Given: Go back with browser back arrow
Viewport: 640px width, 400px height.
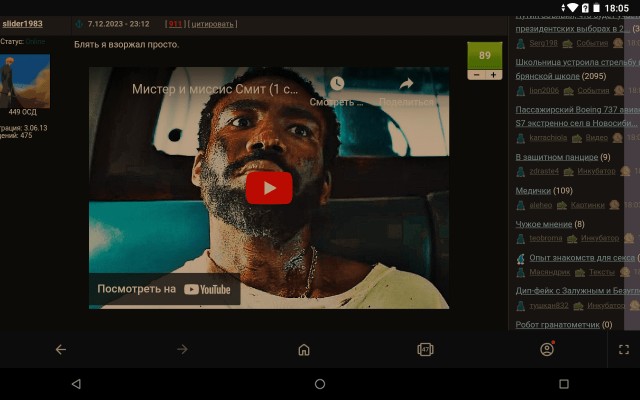Looking at the screenshot, I should tap(61, 349).
